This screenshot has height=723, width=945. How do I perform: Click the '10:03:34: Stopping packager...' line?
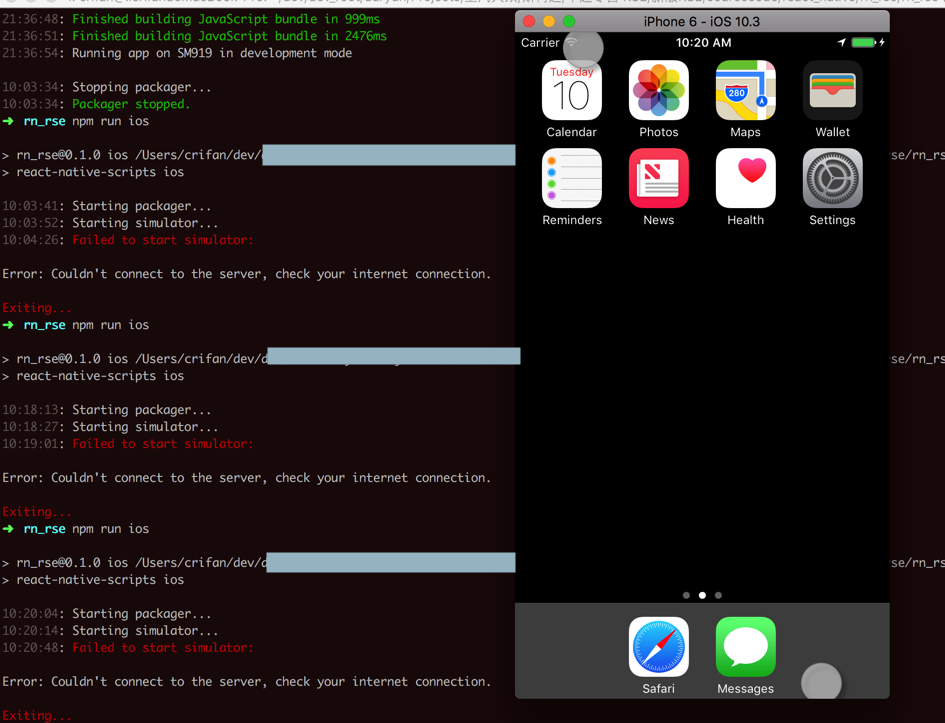(107, 87)
